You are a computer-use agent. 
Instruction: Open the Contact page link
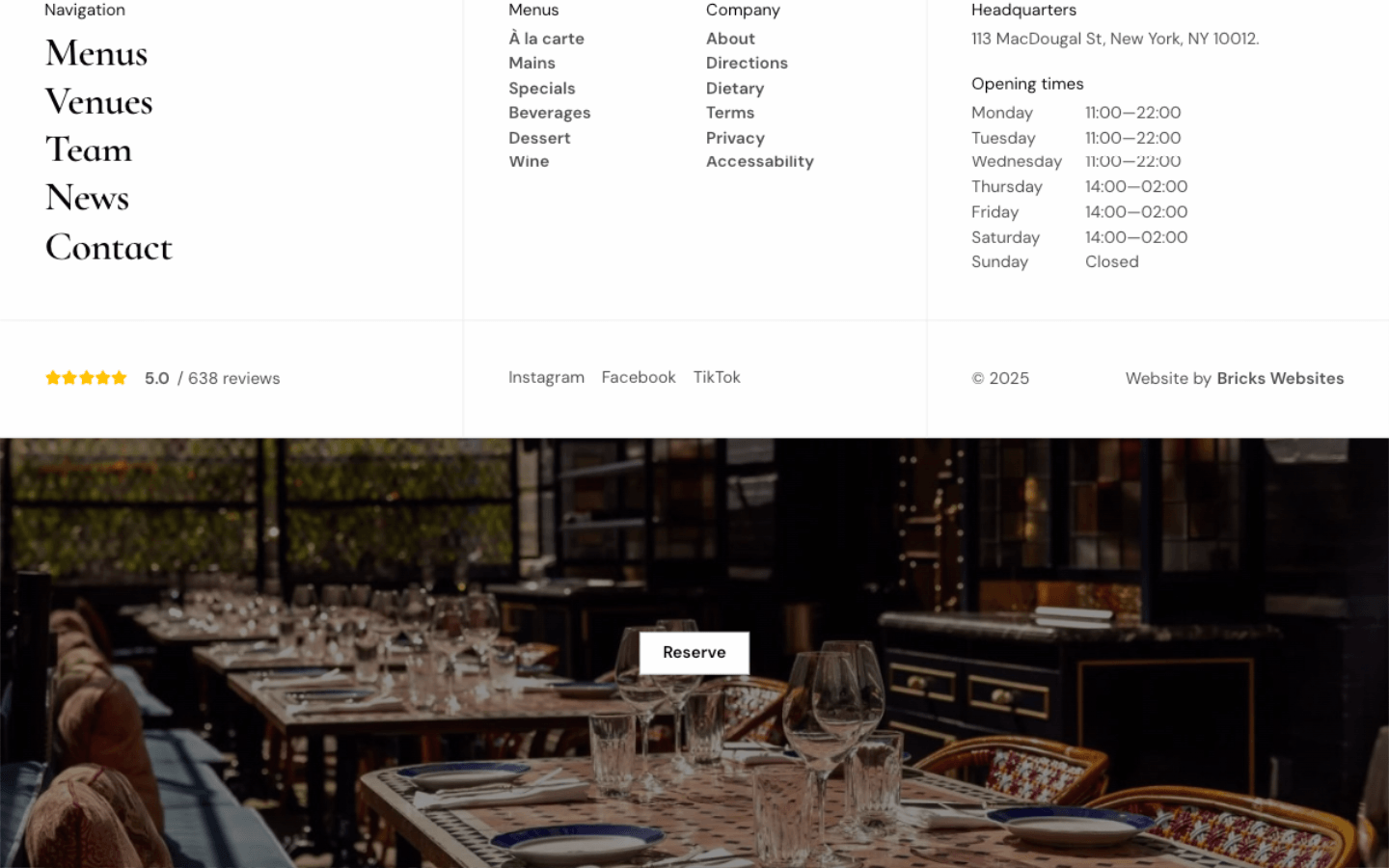coord(109,248)
